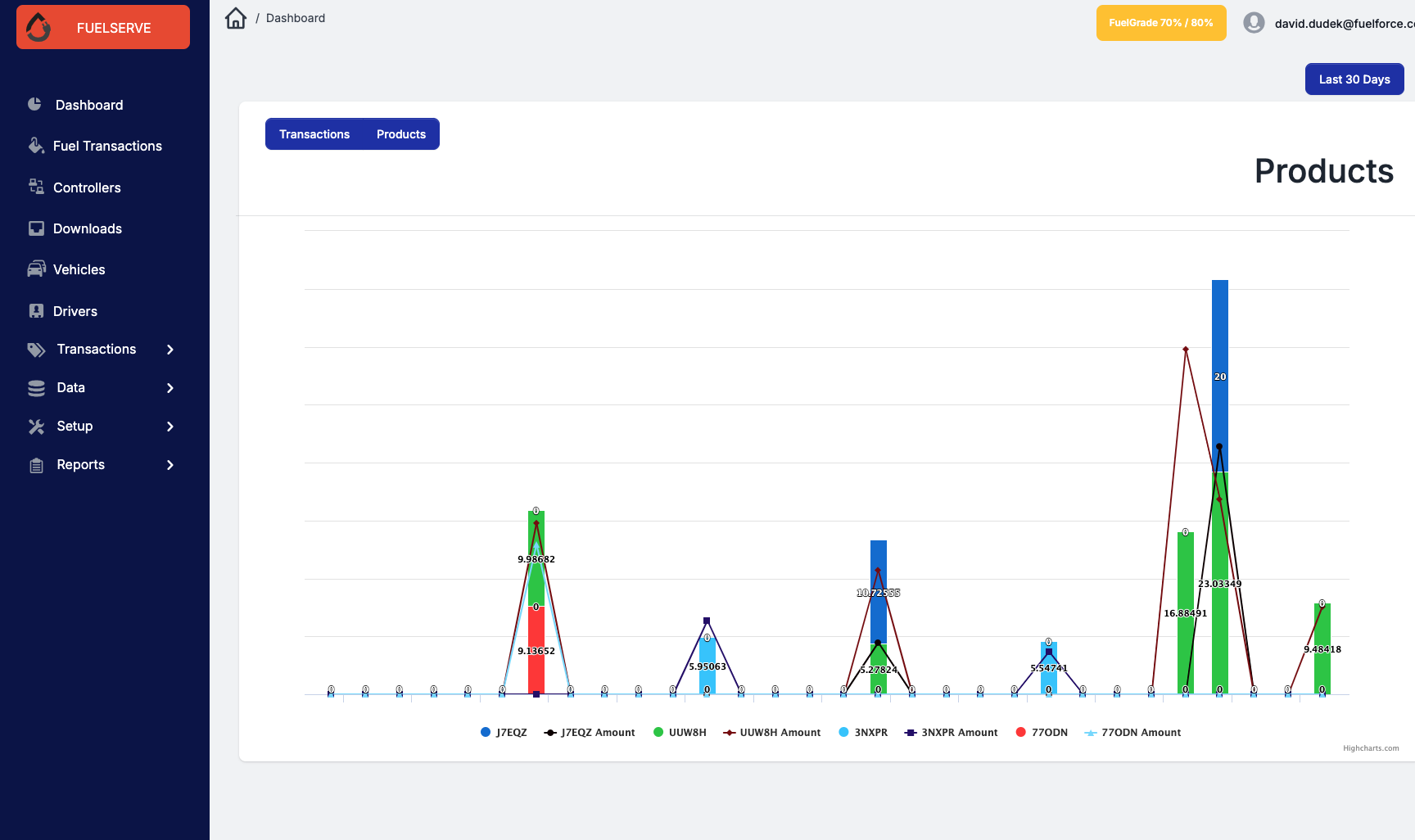Viewport: 1415px width, 840px height.
Task: Open Downloads via its sidebar icon
Action: pyautogui.click(x=35, y=228)
